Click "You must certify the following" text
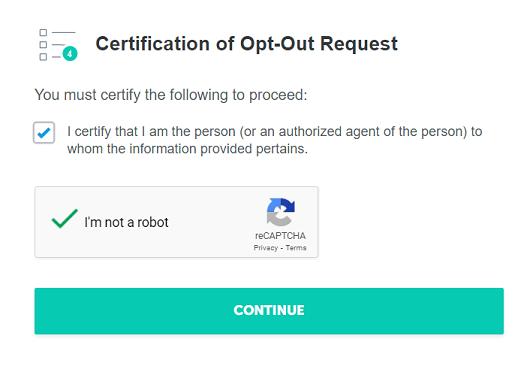This screenshot has width=524, height=369. point(171,95)
